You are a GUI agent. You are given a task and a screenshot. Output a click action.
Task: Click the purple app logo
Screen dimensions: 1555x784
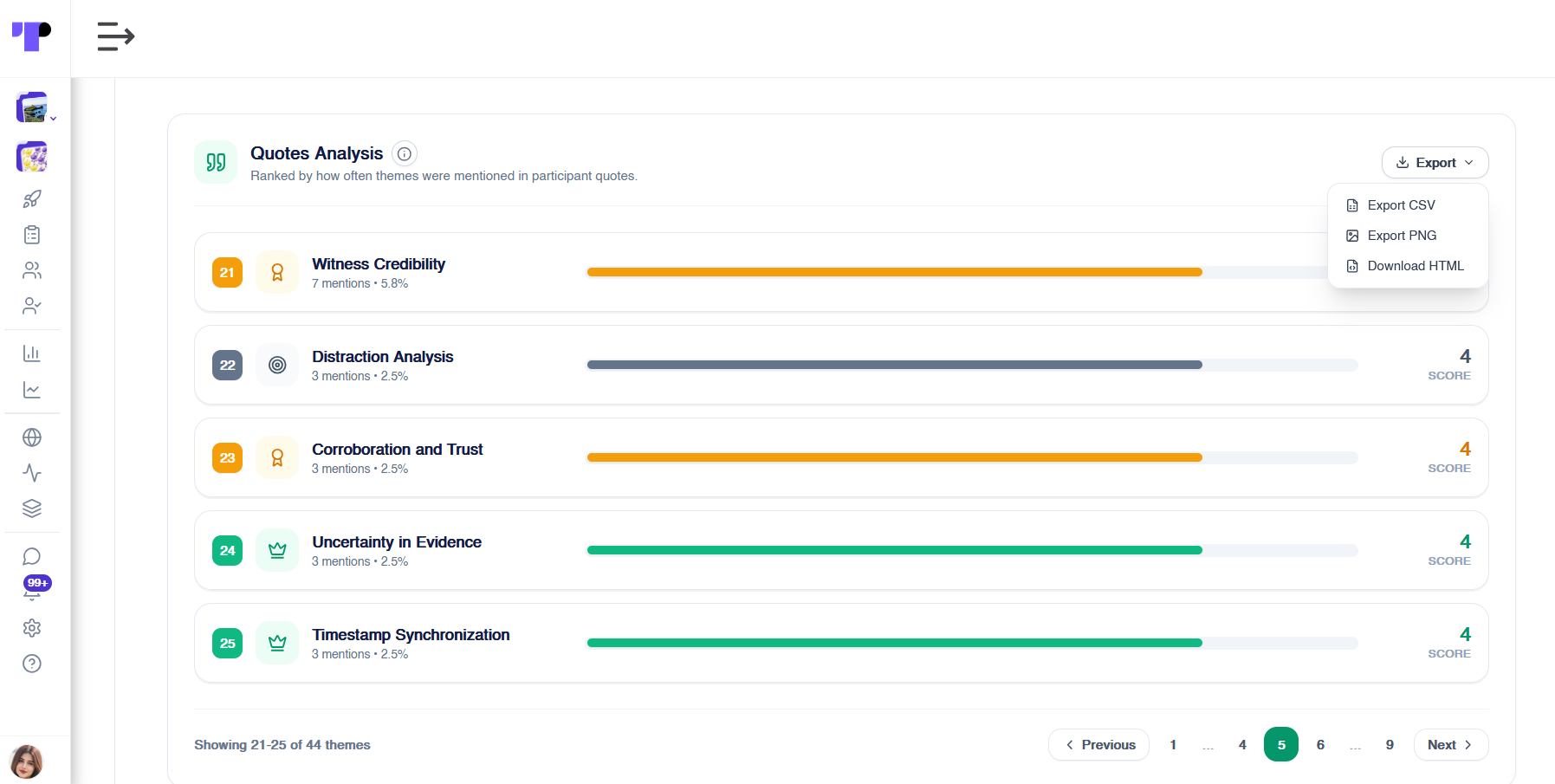pos(31,36)
